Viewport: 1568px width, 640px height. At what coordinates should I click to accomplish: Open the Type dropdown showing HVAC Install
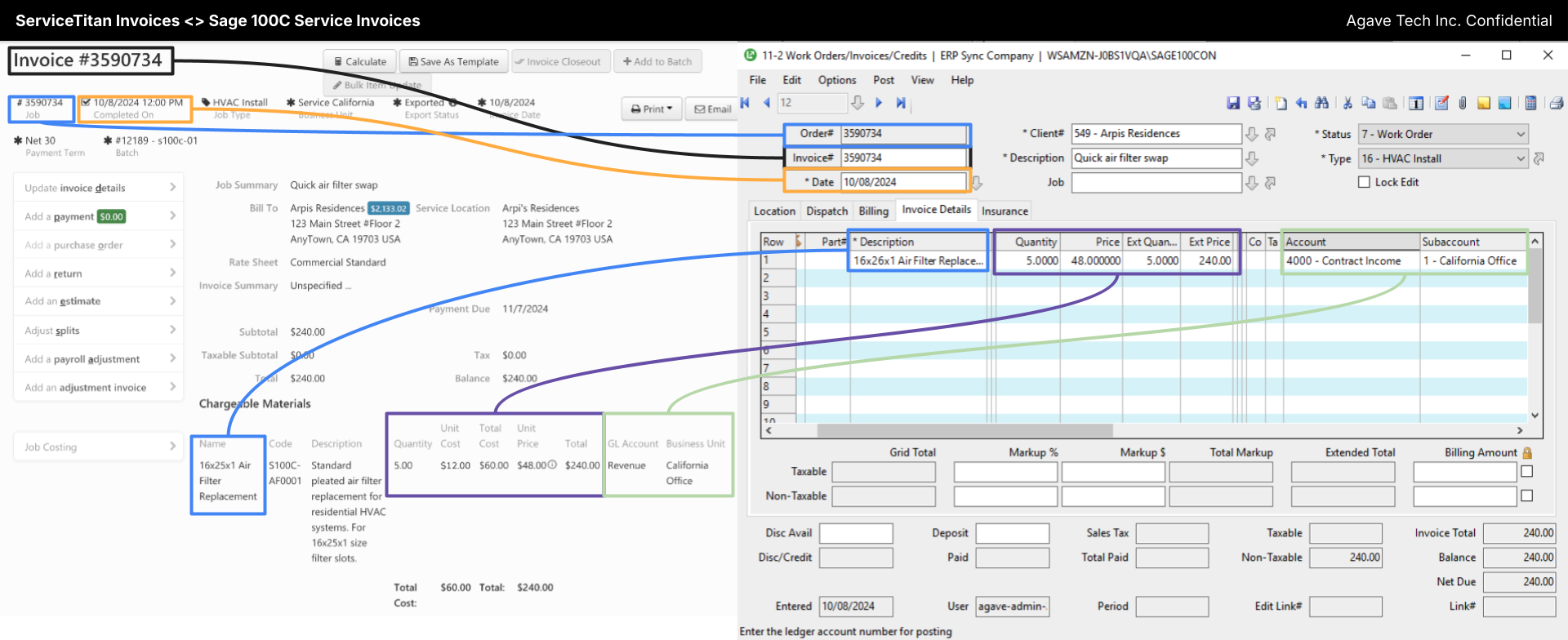click(1443, 158)
